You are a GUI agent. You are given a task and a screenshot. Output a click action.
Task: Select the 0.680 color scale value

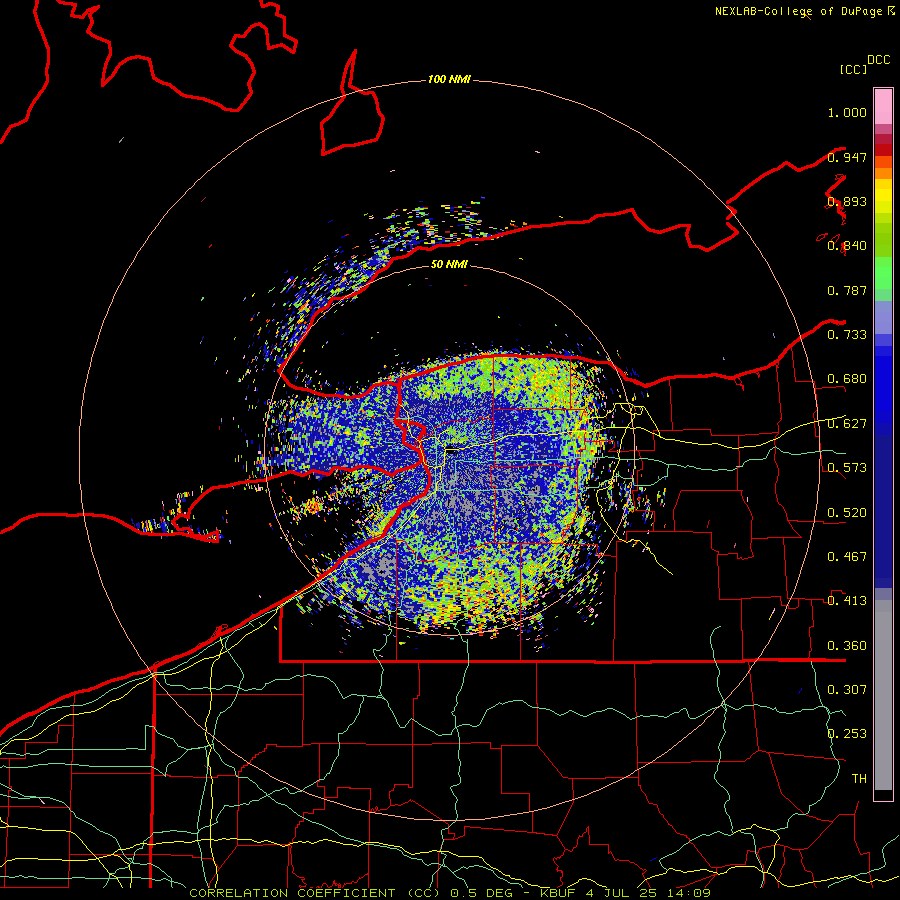pos(847,379)
